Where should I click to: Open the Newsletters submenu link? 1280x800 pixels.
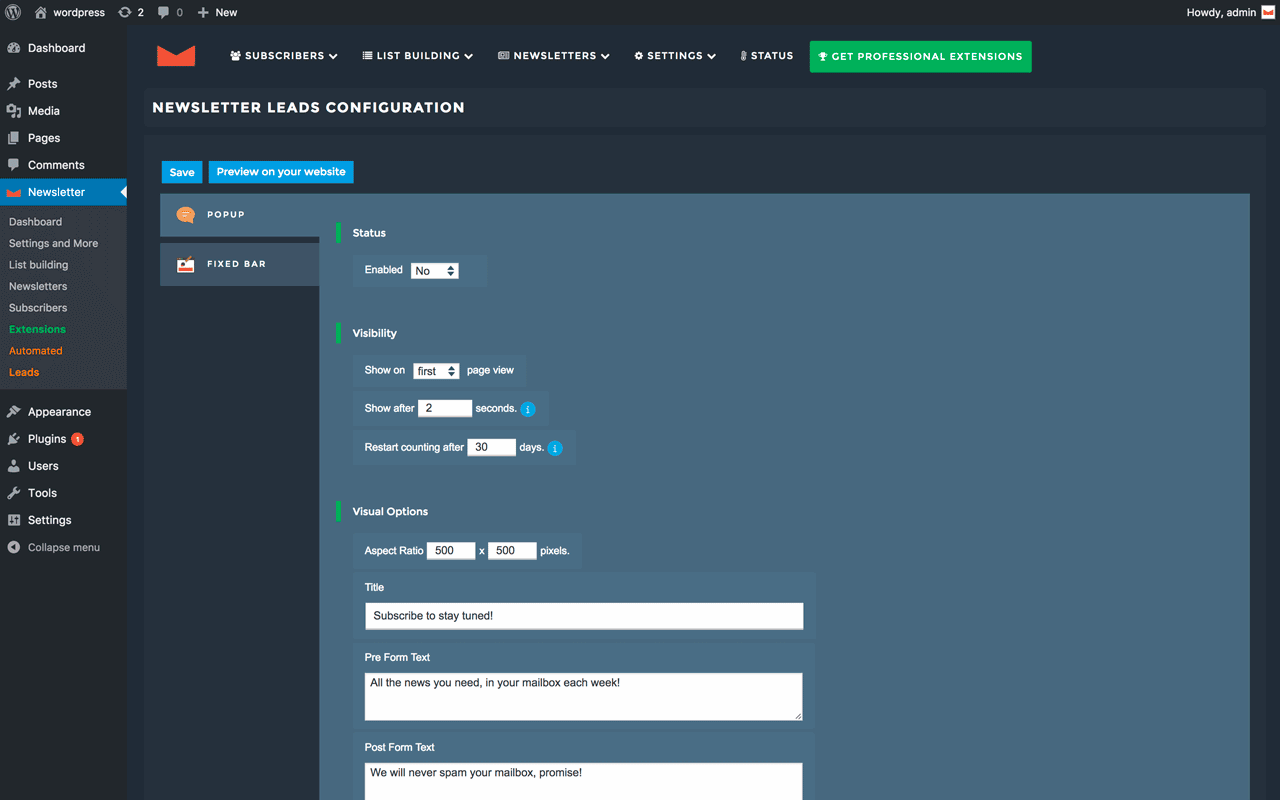[x=38, y=286]
